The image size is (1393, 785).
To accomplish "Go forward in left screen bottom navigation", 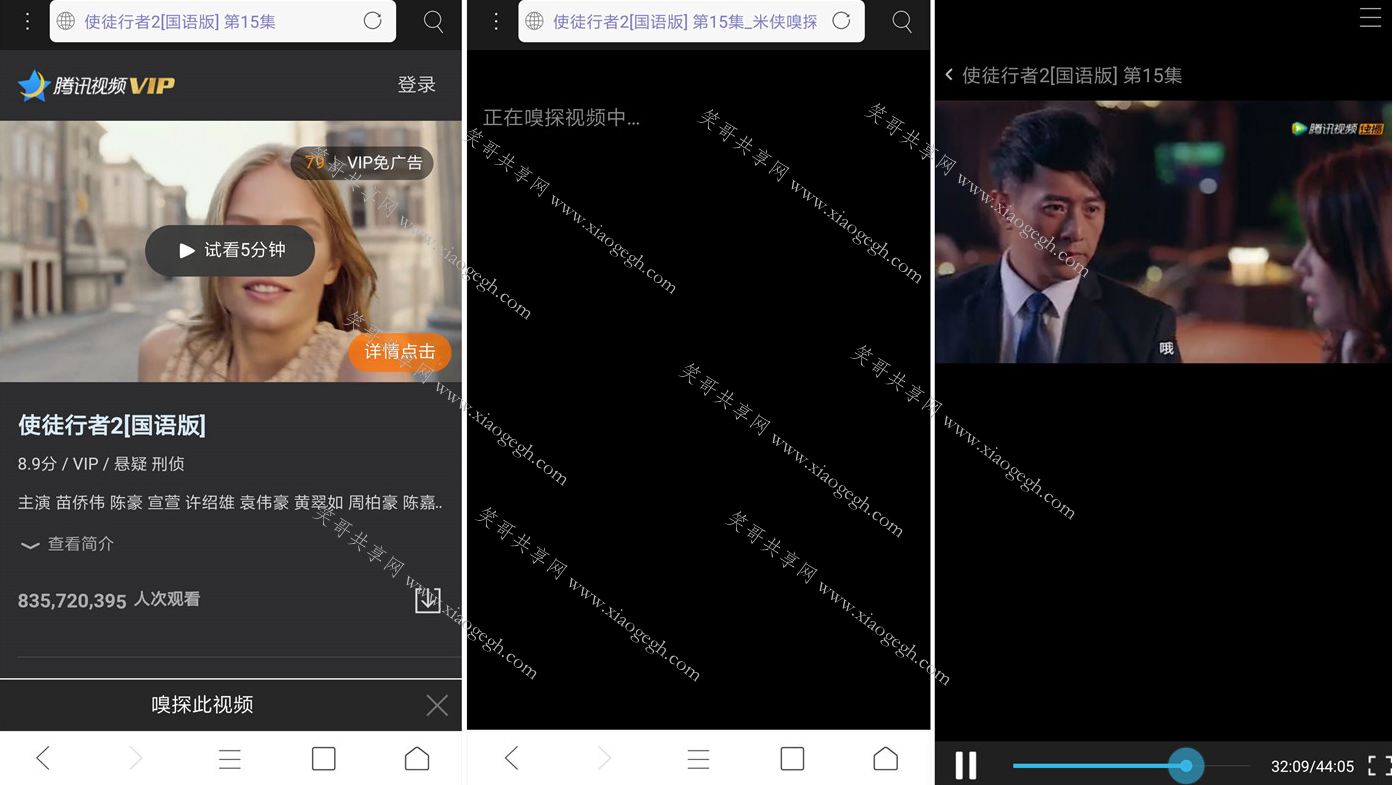I will [136, 758].
